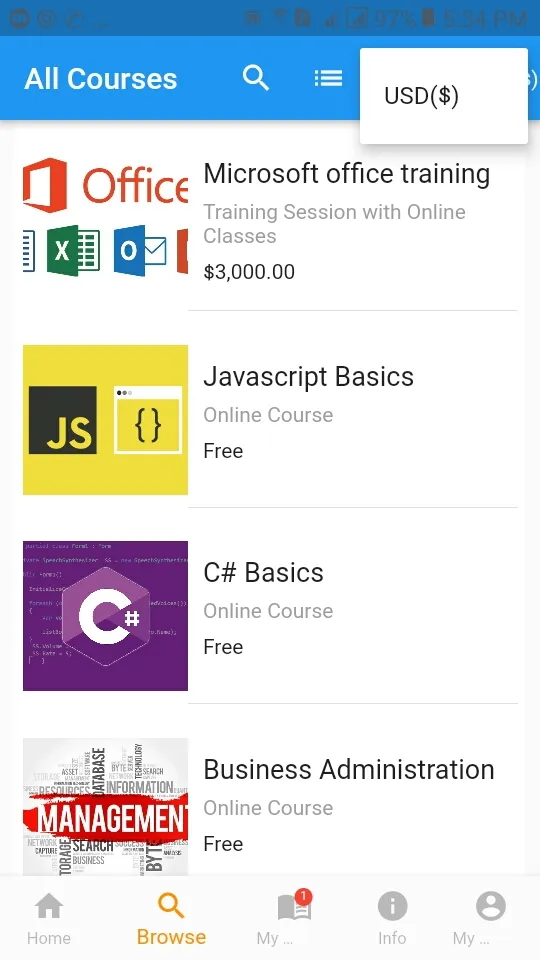The image size is (540, 960).
Task: Tap the purple C# thumbnail
Action: (105, 616)
